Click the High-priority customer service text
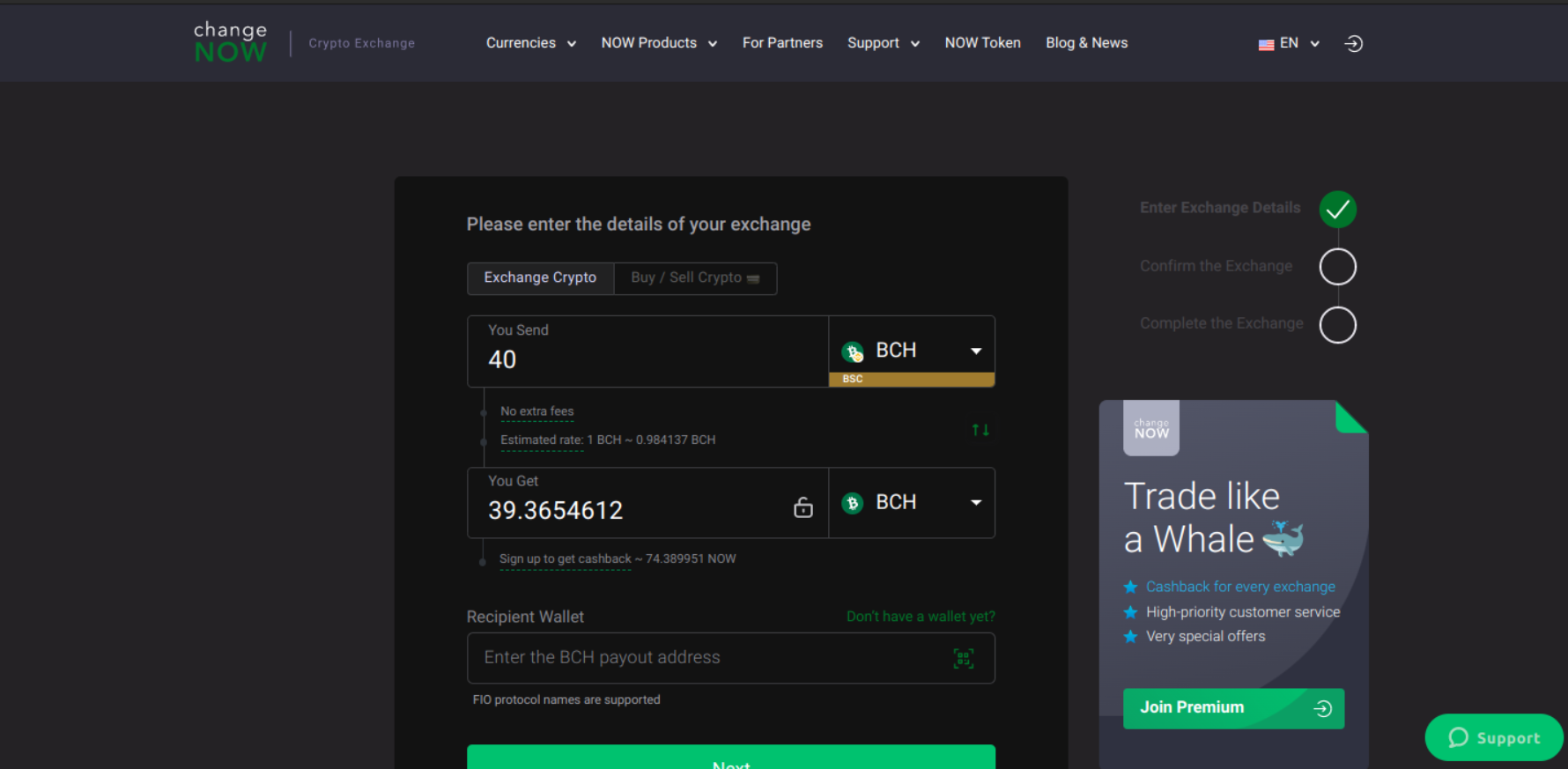The width and height of the screenshot is (1568, 769). click(x=1243, y=611)
